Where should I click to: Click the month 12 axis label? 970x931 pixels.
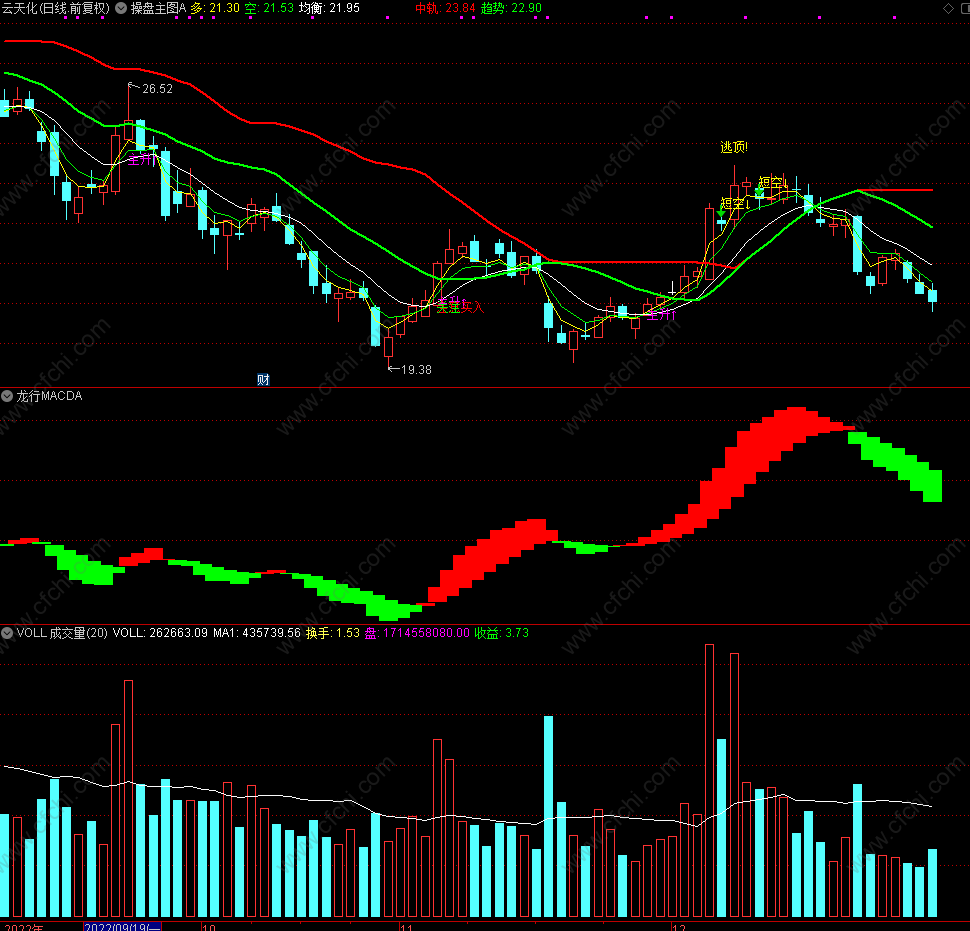[679, 927]
